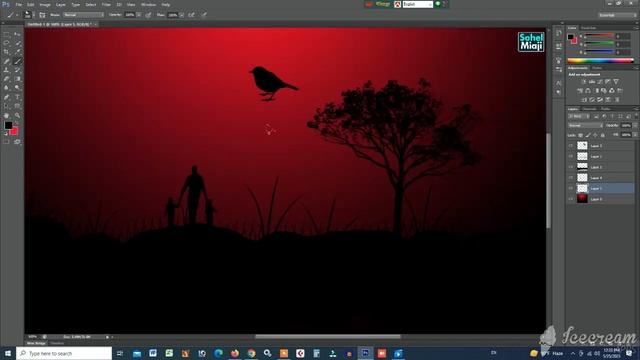This screenshot has width=640, height=360.
Task: Toggle lock all for the layer
Action: point(603,135)
